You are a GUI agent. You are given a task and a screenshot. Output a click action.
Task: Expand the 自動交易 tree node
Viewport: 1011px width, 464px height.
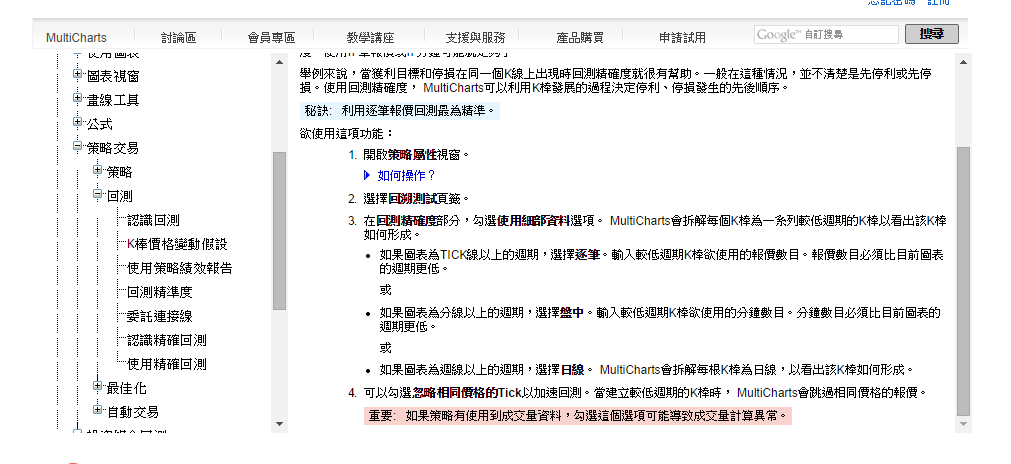[x=97, y=410]
